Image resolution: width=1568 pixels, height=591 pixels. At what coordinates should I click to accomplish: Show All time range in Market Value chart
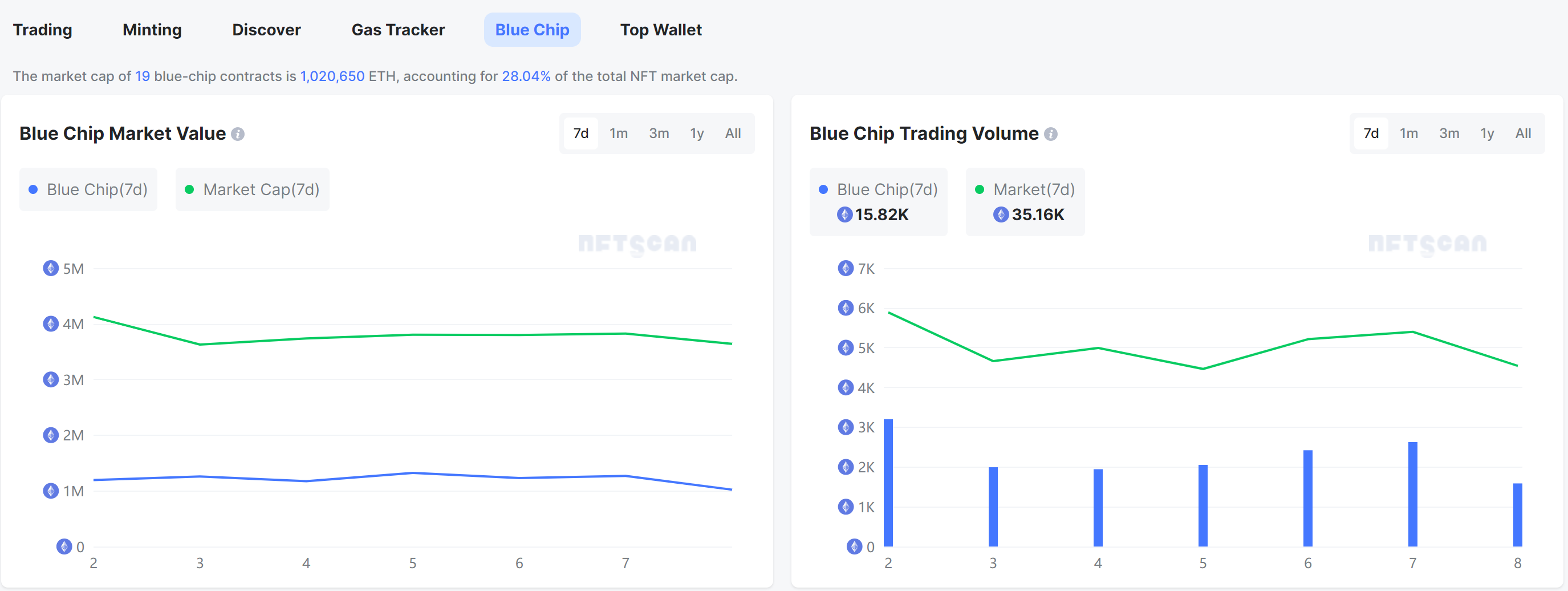tap(732, 133)
